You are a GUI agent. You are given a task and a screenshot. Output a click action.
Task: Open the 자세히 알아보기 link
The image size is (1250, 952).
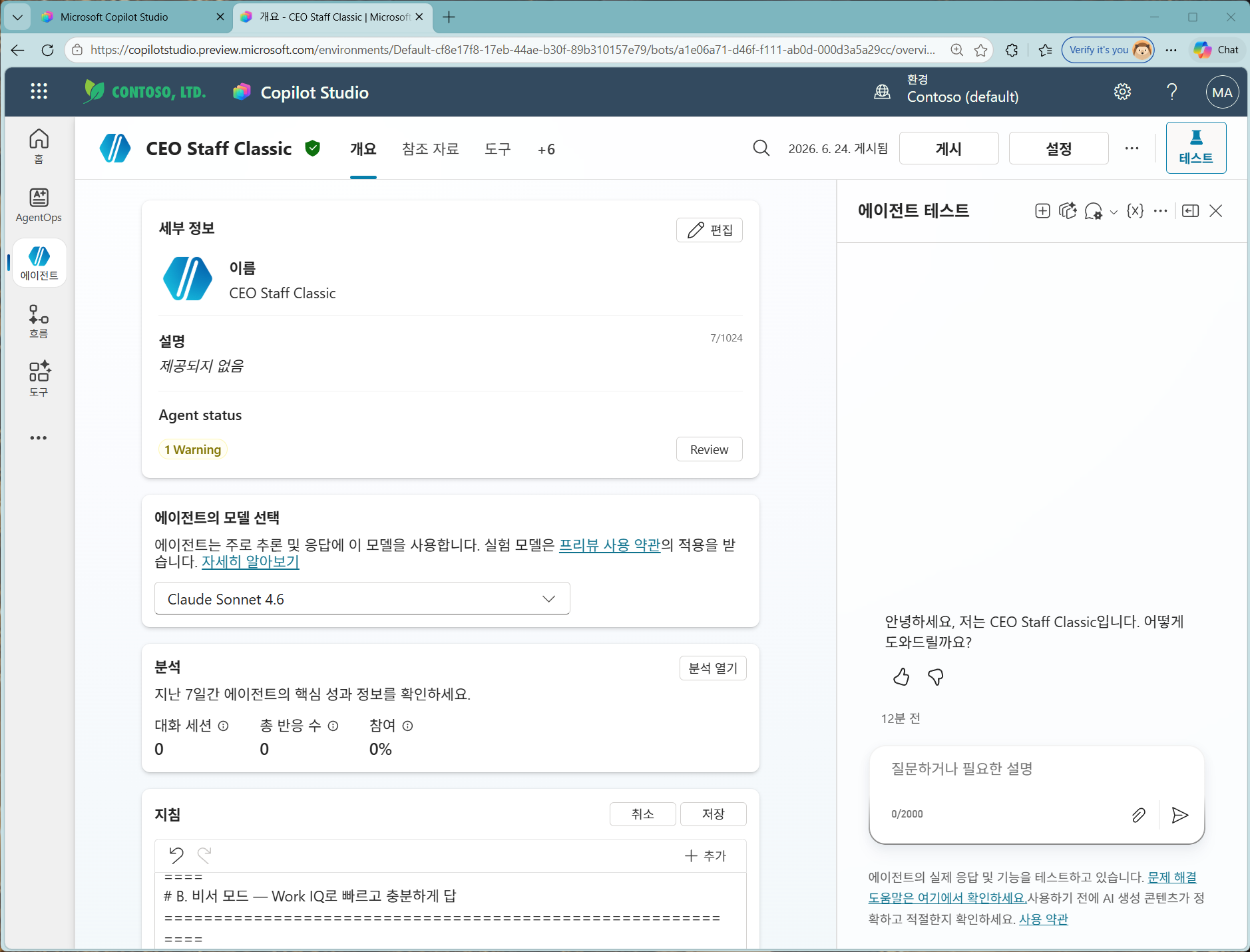[250, 562]
